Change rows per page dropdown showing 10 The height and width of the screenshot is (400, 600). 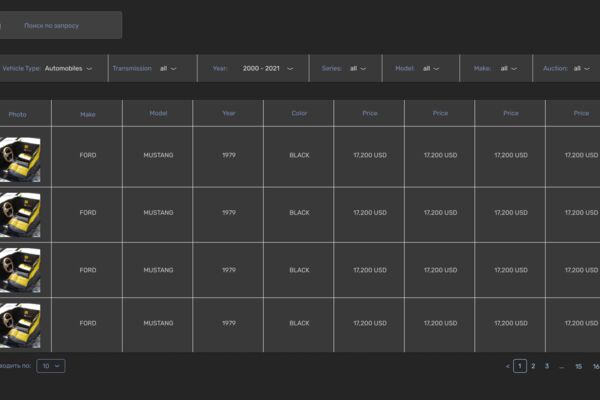tap(51, 366)
